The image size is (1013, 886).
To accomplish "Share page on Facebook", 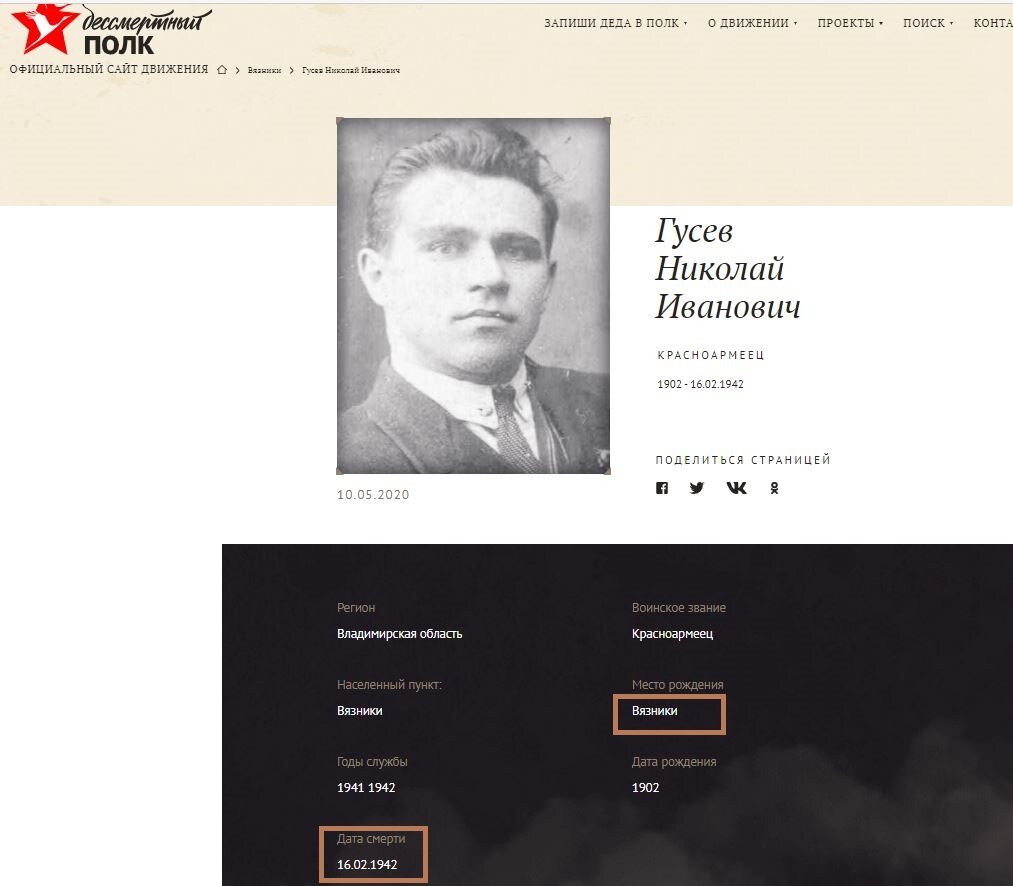I will [x=662, y=488].
